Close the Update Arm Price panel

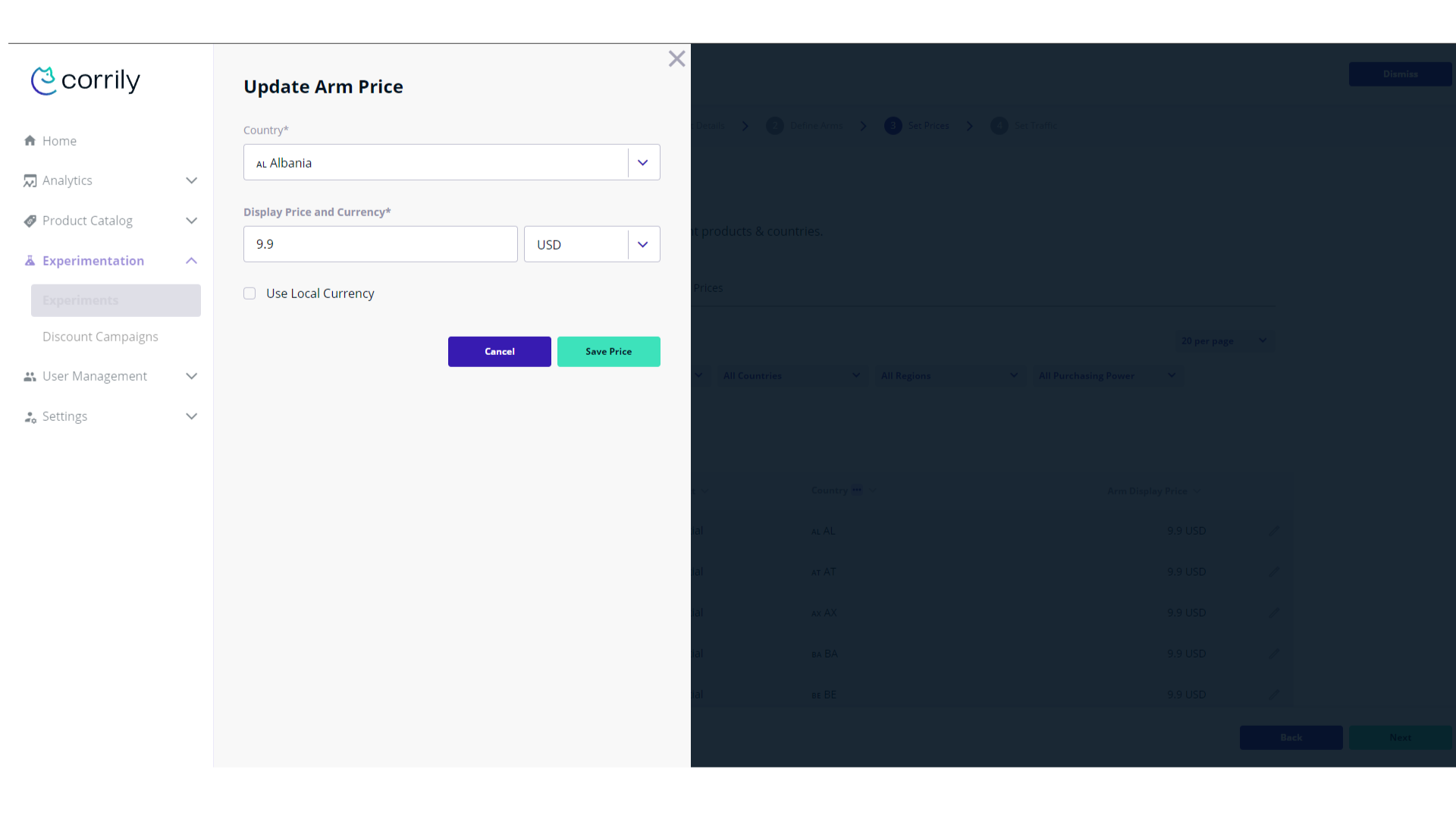pyautogui.click(x=676, y=59)
